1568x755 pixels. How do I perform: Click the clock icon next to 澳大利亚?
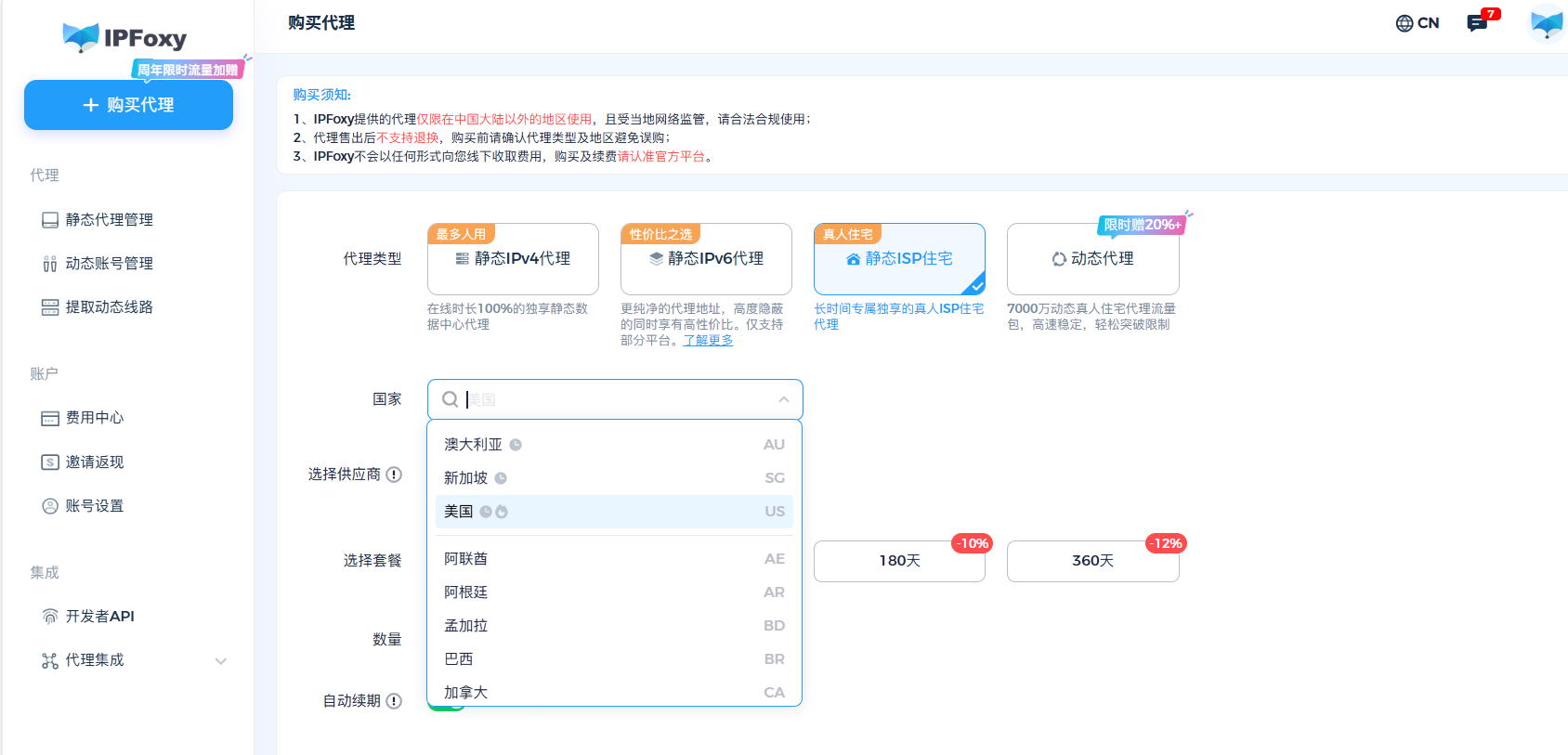point(516,445)
